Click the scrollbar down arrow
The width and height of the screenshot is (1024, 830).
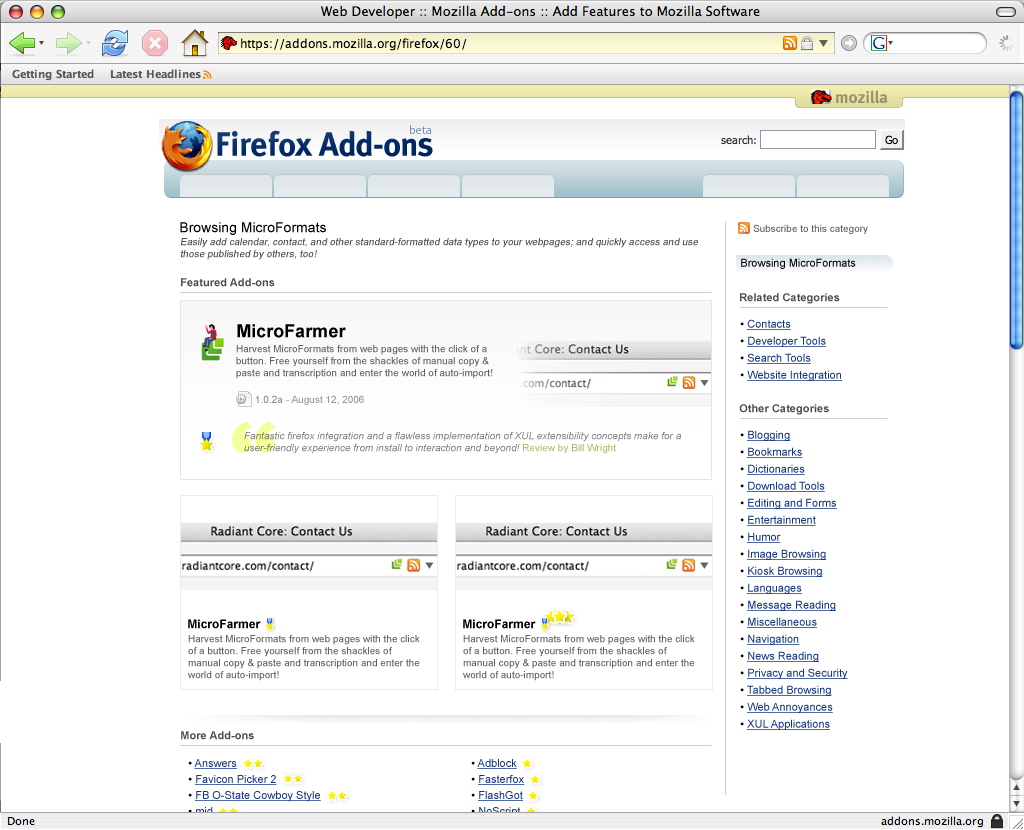1016,804
